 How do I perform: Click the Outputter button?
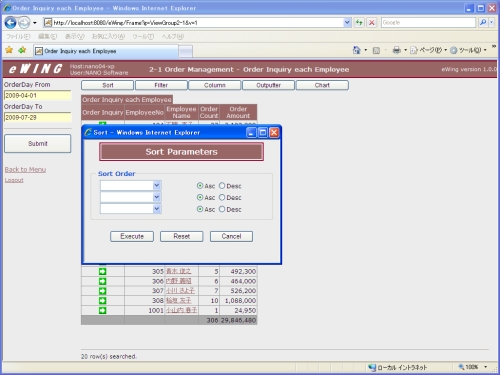point(268,85)
